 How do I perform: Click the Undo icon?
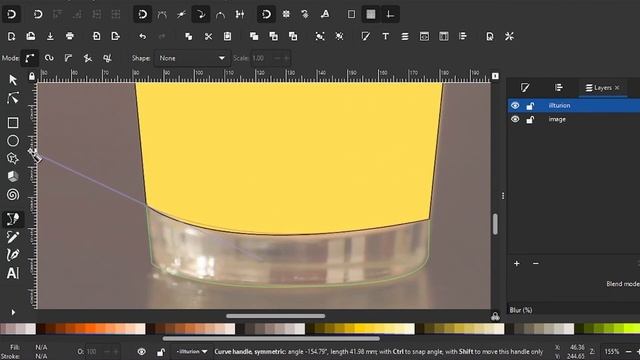click(x=142, y=36)
